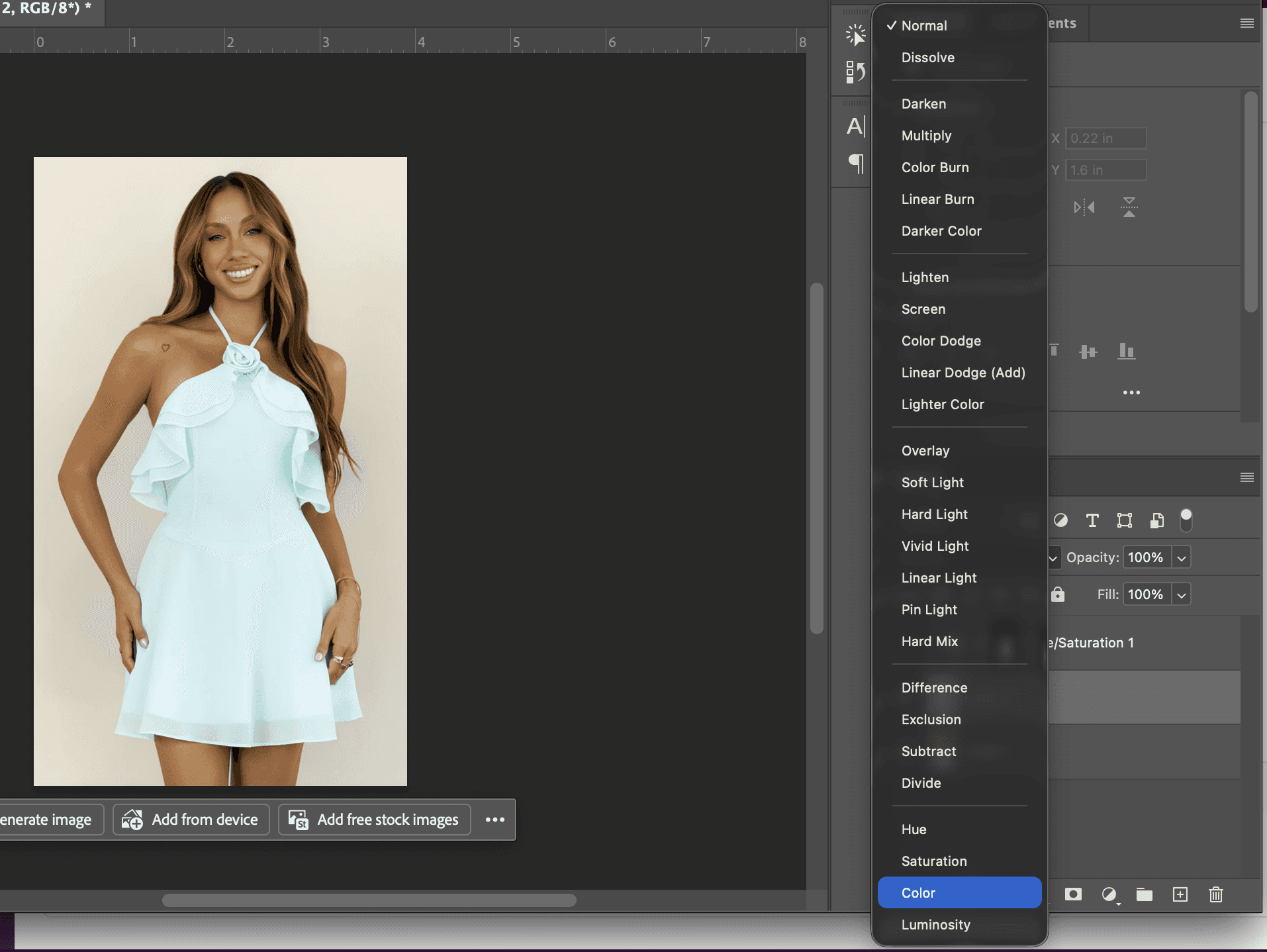The image size is (1267, 952).
Task: Select the Hue blend mode
Action: click(x=959, y=829)
